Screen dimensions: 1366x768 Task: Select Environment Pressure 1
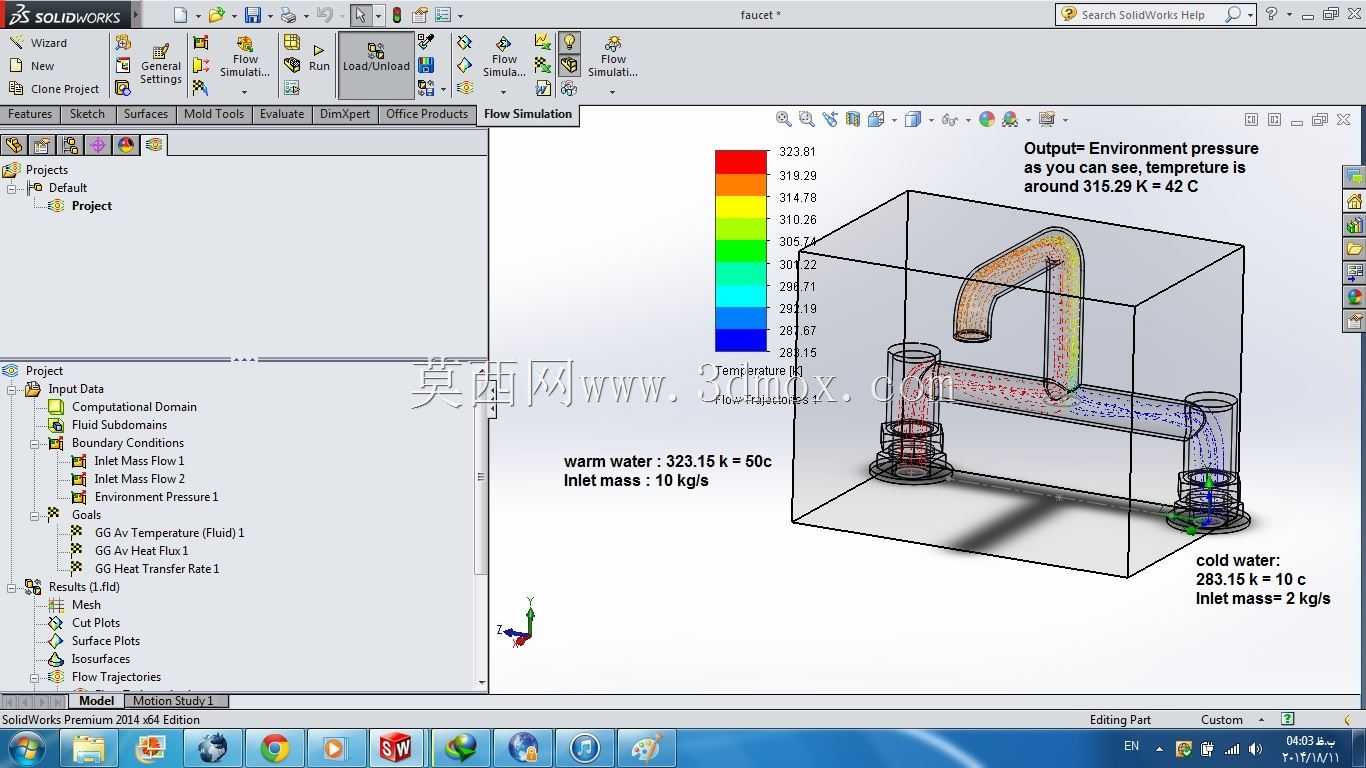156,497
